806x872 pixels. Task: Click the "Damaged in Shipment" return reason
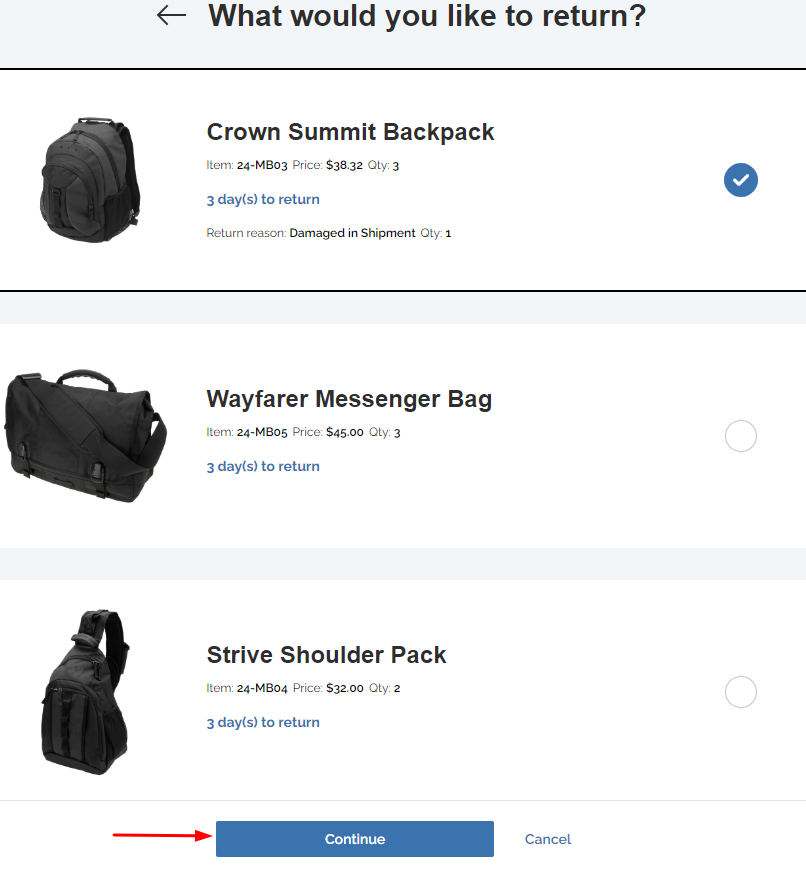pos(352,233)
